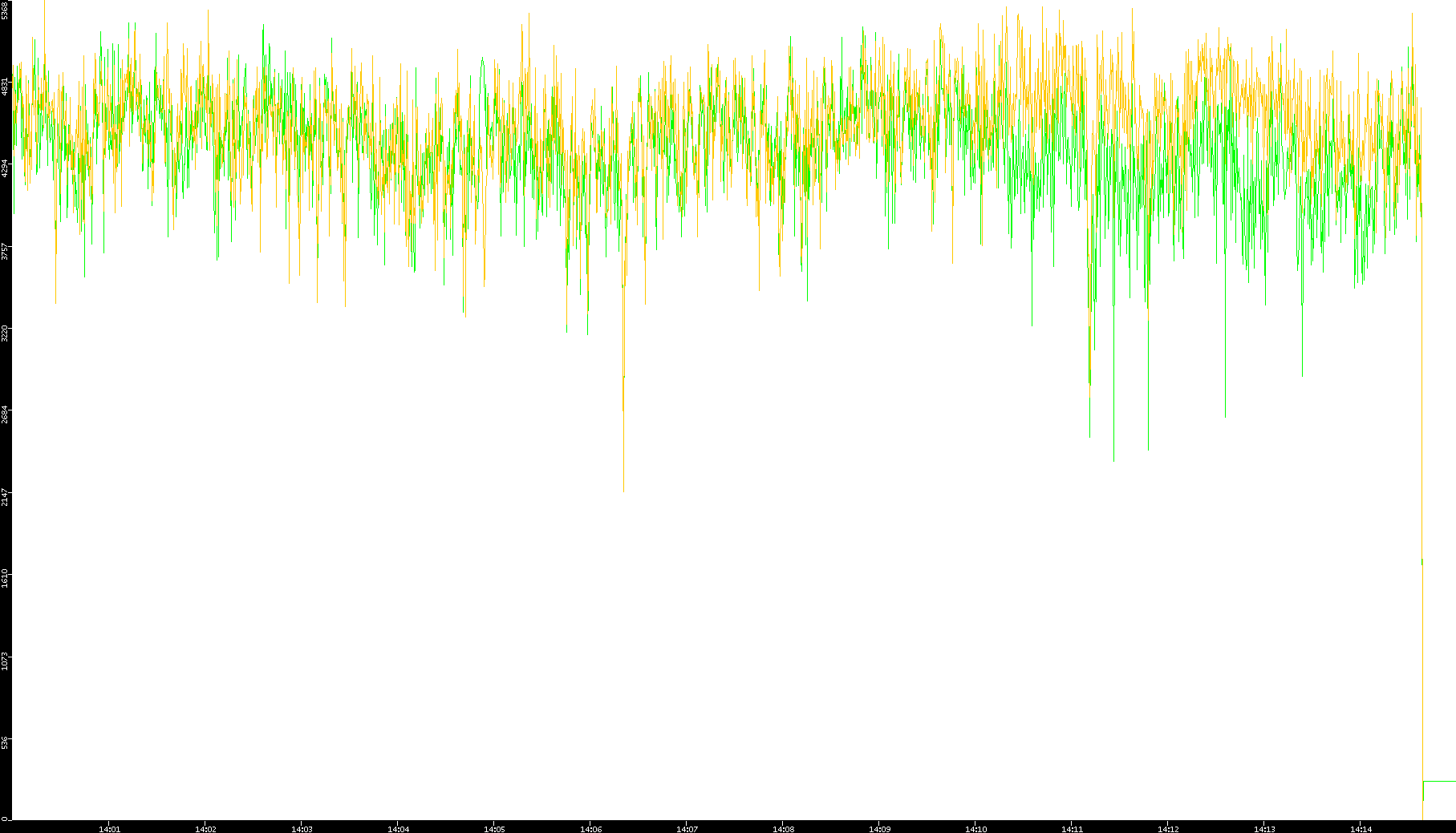Image resolution: width=1456 pixels, height=833 pixels.
Task: Click the 14:01 time axis label
Action: click(x=109, y=829)
